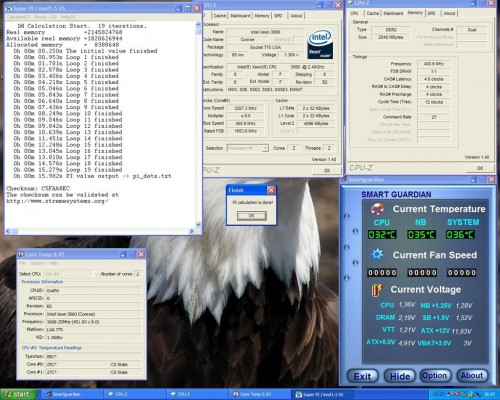Open File menu in Core Temp
The height and width of the screenshot is (400, 500).
[22, 263]
